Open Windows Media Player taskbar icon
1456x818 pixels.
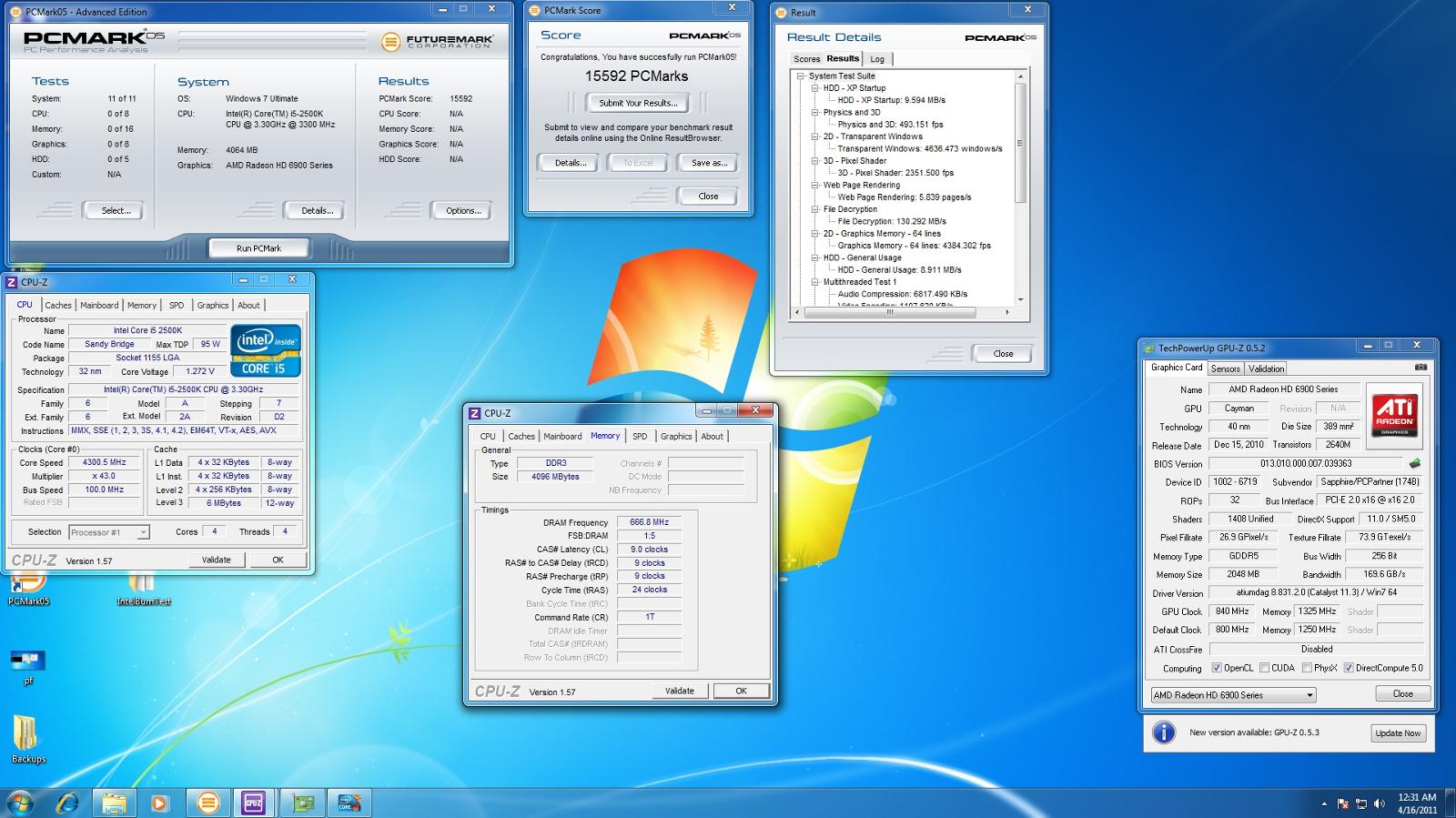coord(159,803)
